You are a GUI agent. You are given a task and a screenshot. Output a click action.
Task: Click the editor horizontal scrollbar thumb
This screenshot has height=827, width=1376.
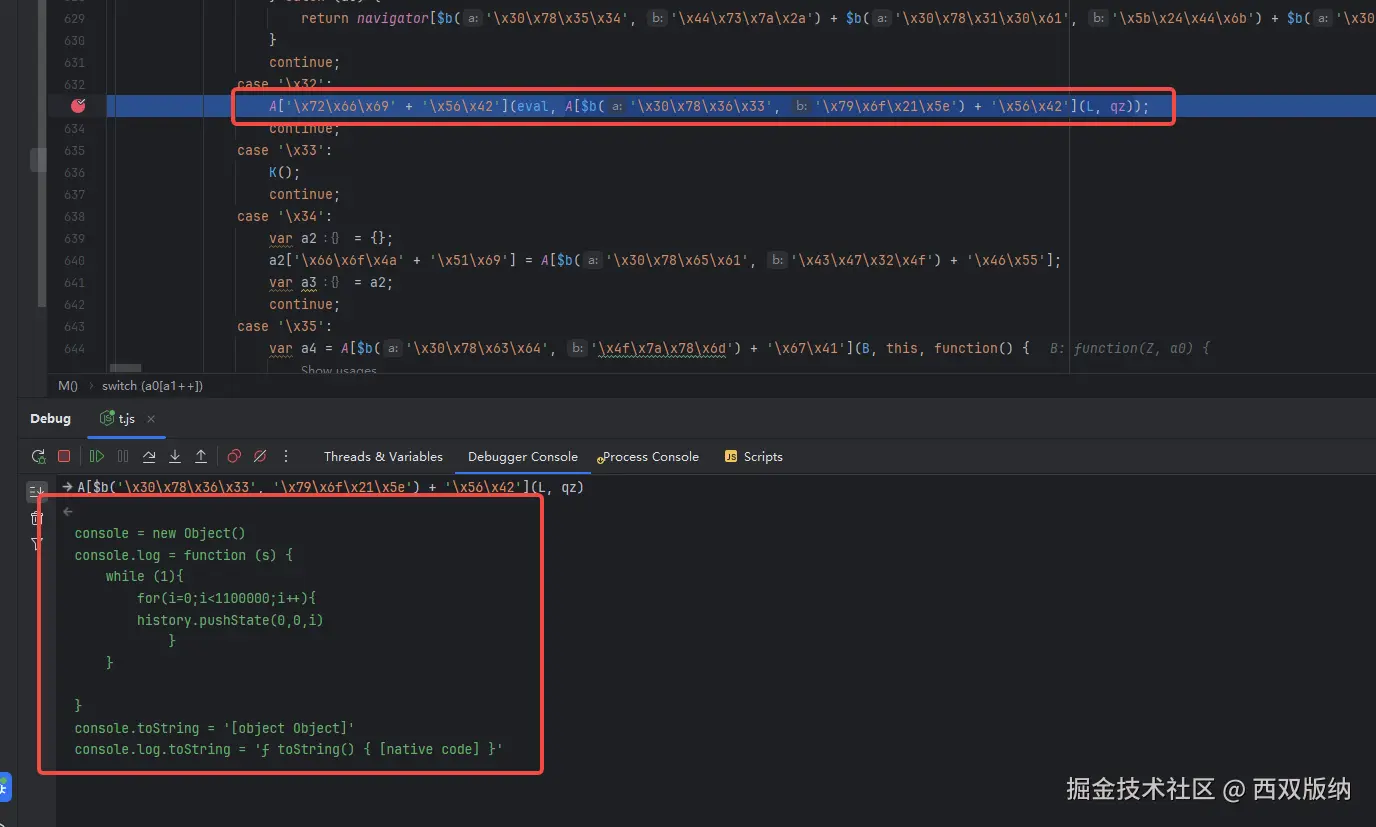[125, 369]
